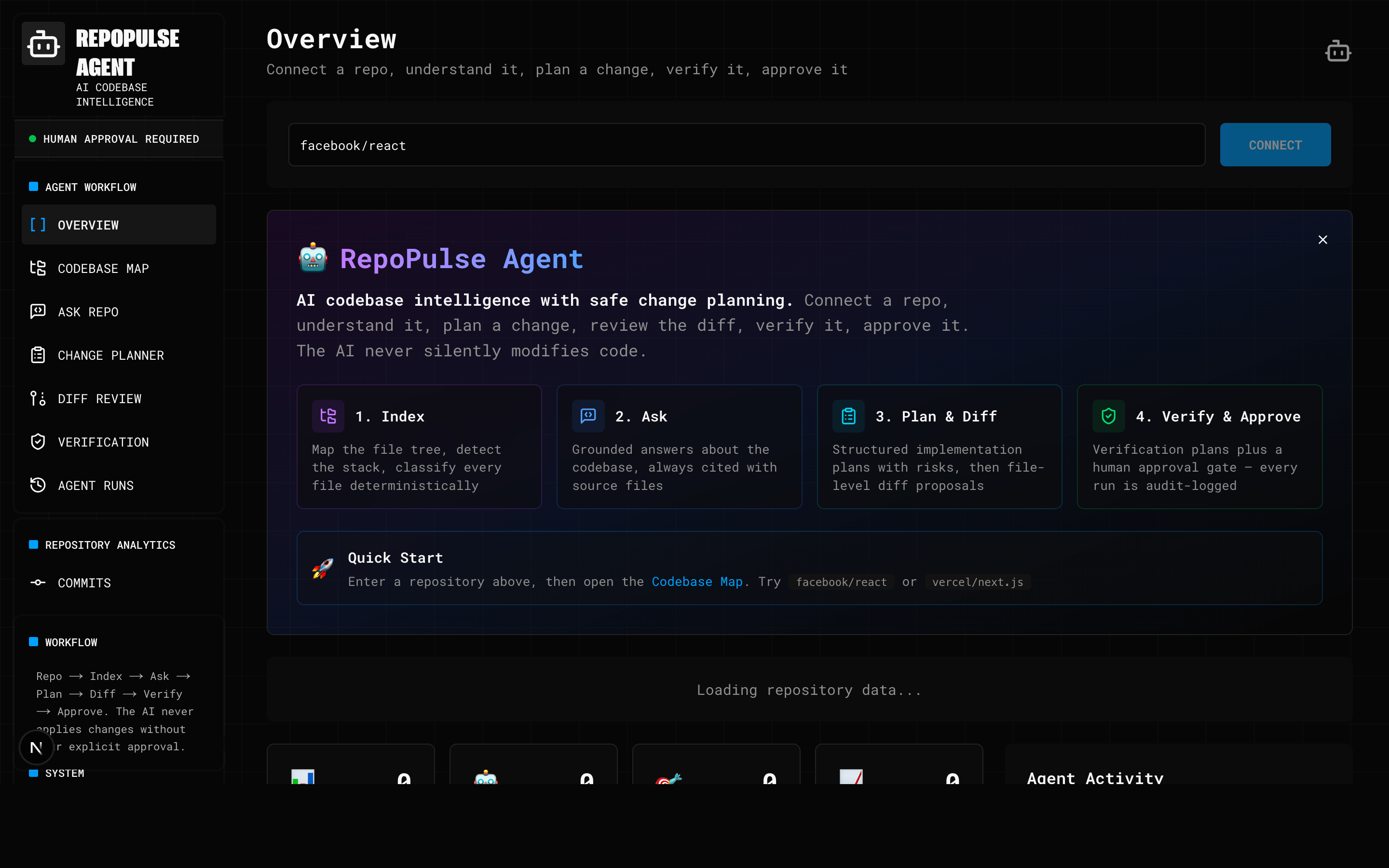Click the 4. Verify & Approve card
Image resolution: width=1389 pixels, height=868 pixels.
point(1199,447)
